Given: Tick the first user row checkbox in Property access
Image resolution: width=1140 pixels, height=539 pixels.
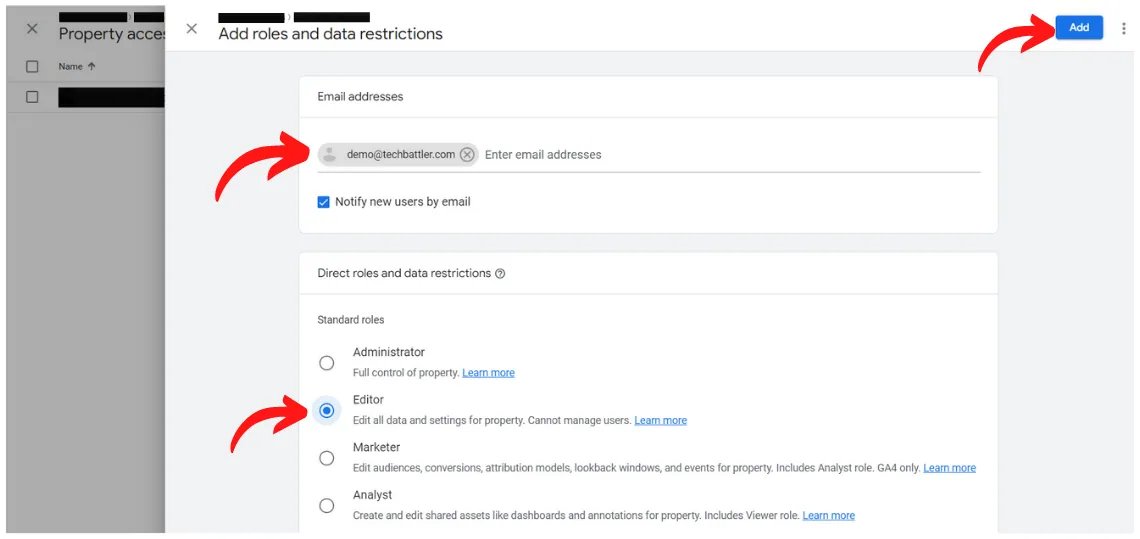Looking at the screenshot, I should (x=32, y=97).
